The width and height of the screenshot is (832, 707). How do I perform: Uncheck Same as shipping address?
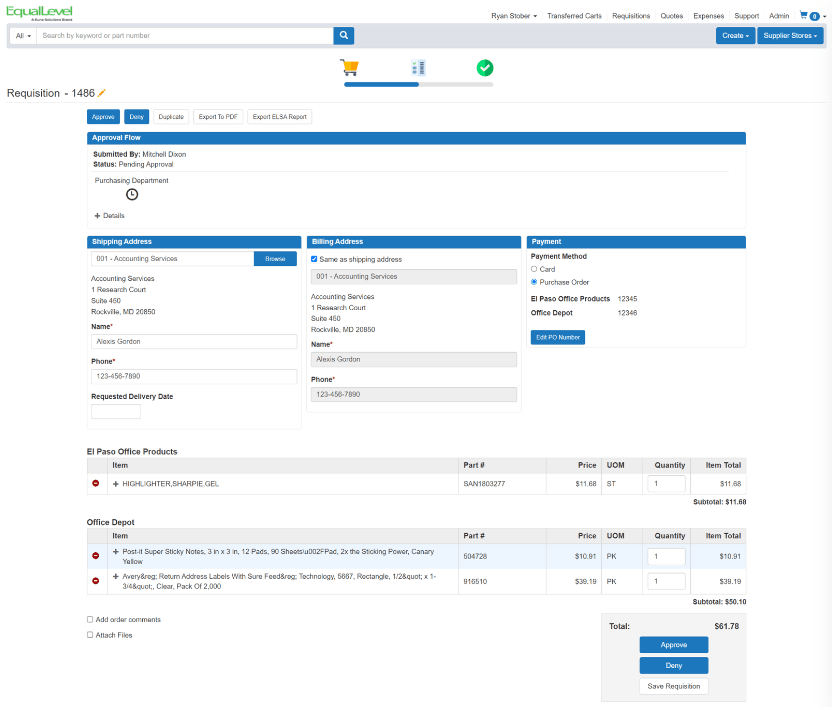pos(315,259)
